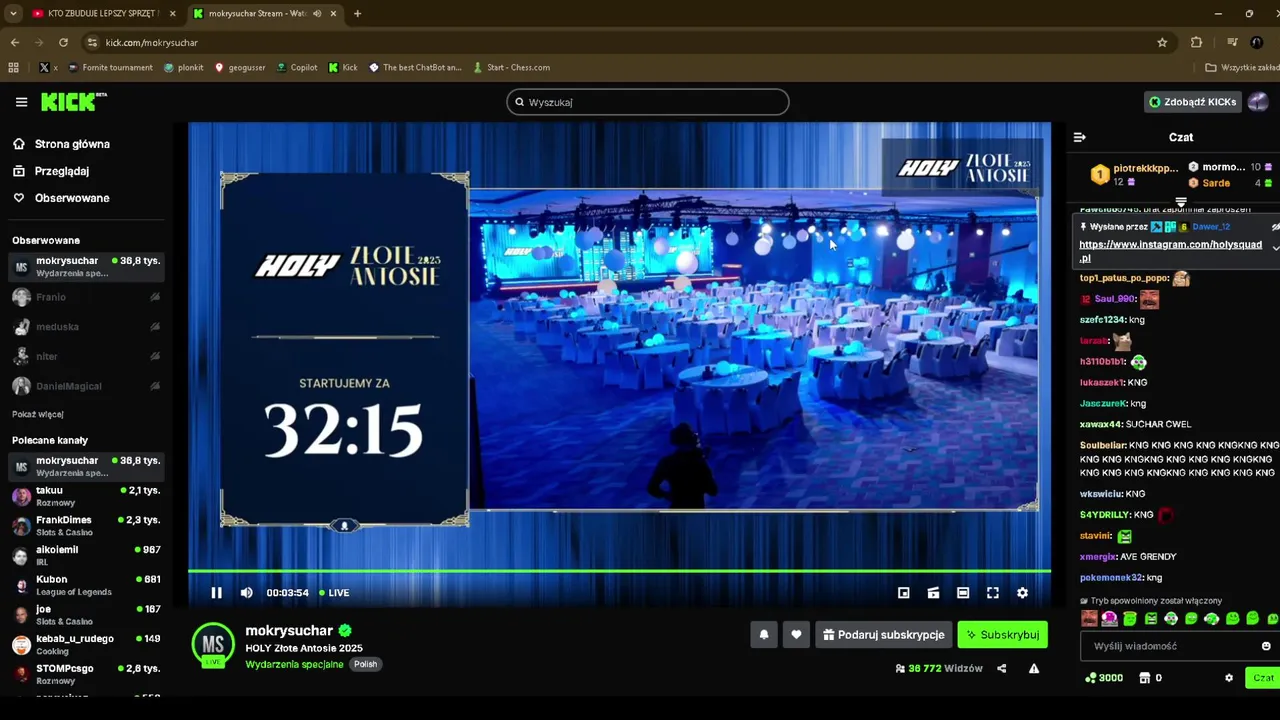Gift subscriptions with Podaruj subskrypcje
Viewport: 1280px width, 720px height.
883,635
